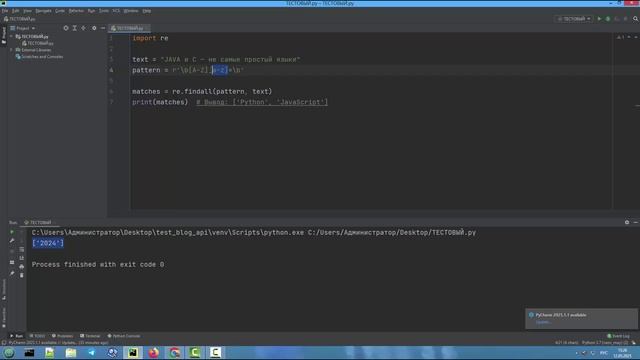Click Expand All icon in Project panel header
Viewport: 640px width, 360px height.
click(75, 28)
